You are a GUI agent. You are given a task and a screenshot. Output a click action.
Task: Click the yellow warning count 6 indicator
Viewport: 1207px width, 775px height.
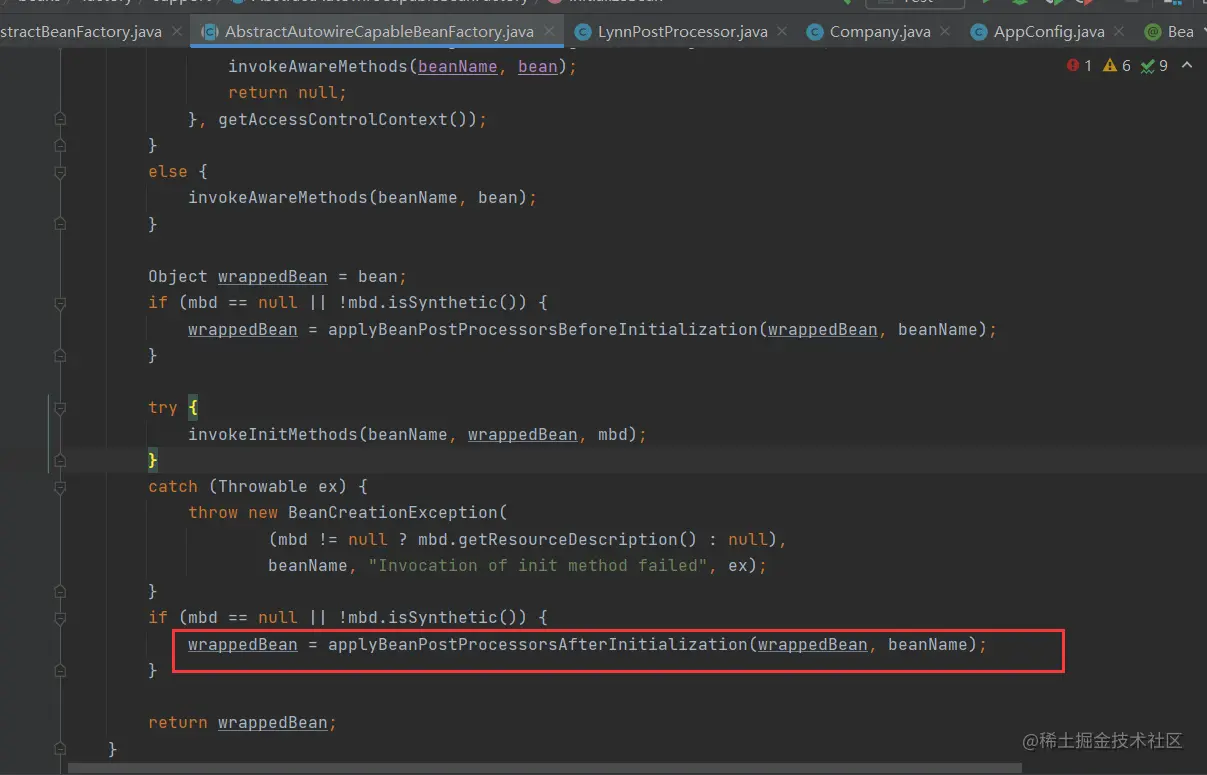click(1116, 66)
